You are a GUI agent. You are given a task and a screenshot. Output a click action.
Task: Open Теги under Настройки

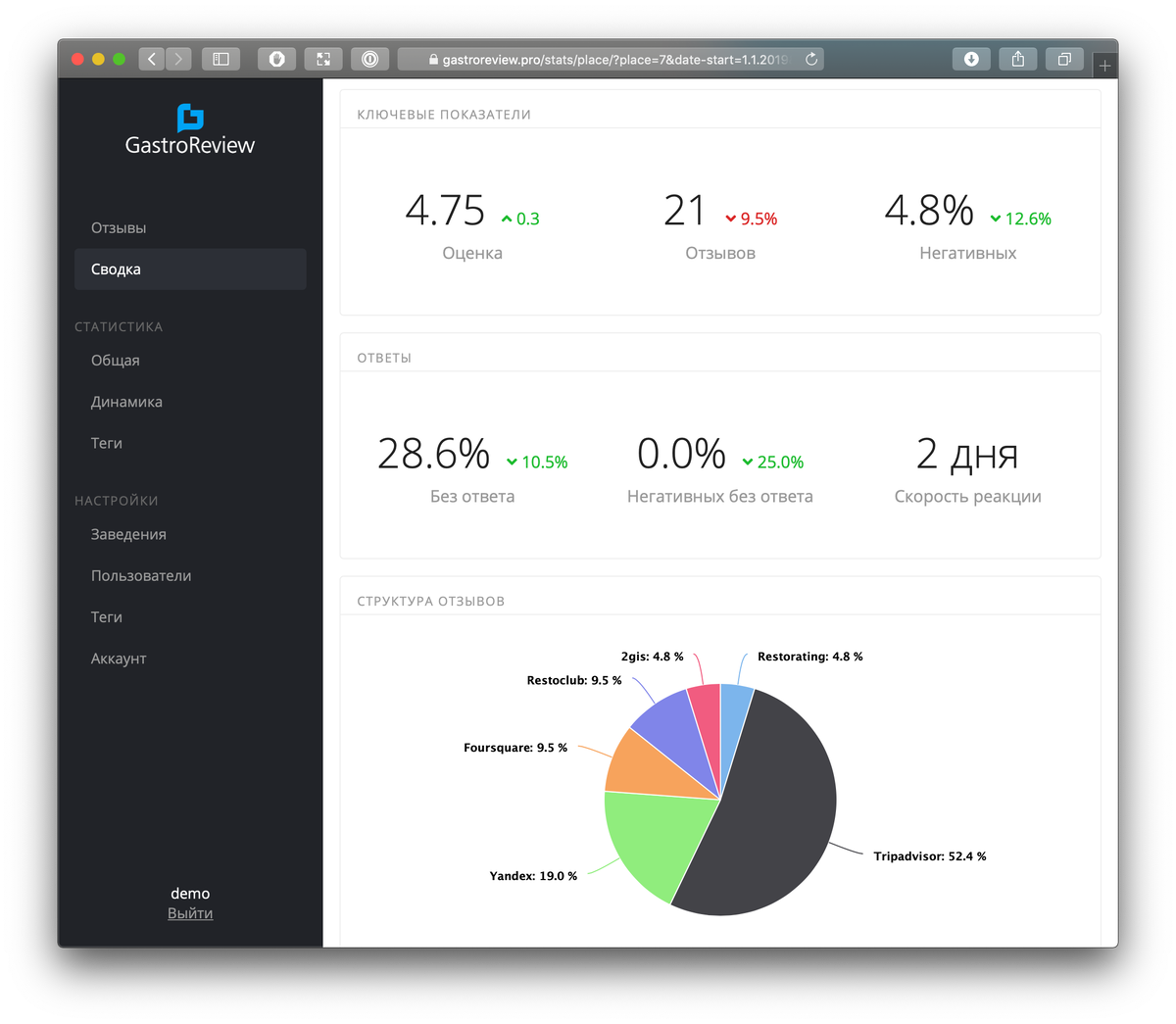tap(107, 616)
